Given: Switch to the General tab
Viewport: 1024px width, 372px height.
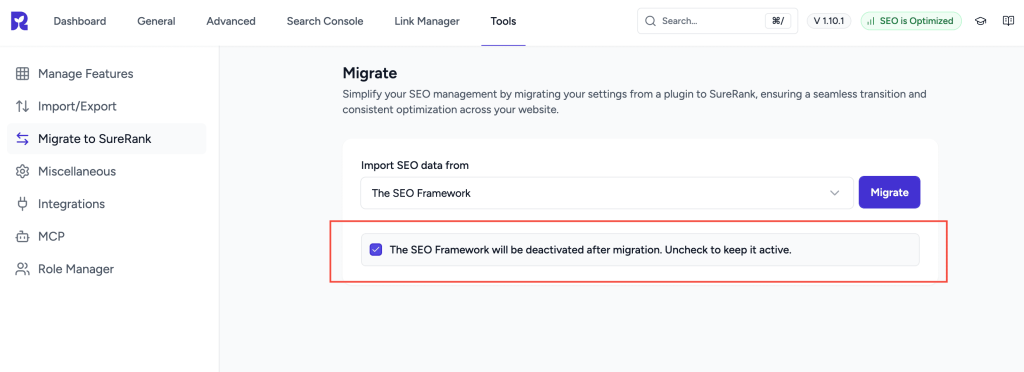Looking at the screenshot, I should tap(156, 22).
